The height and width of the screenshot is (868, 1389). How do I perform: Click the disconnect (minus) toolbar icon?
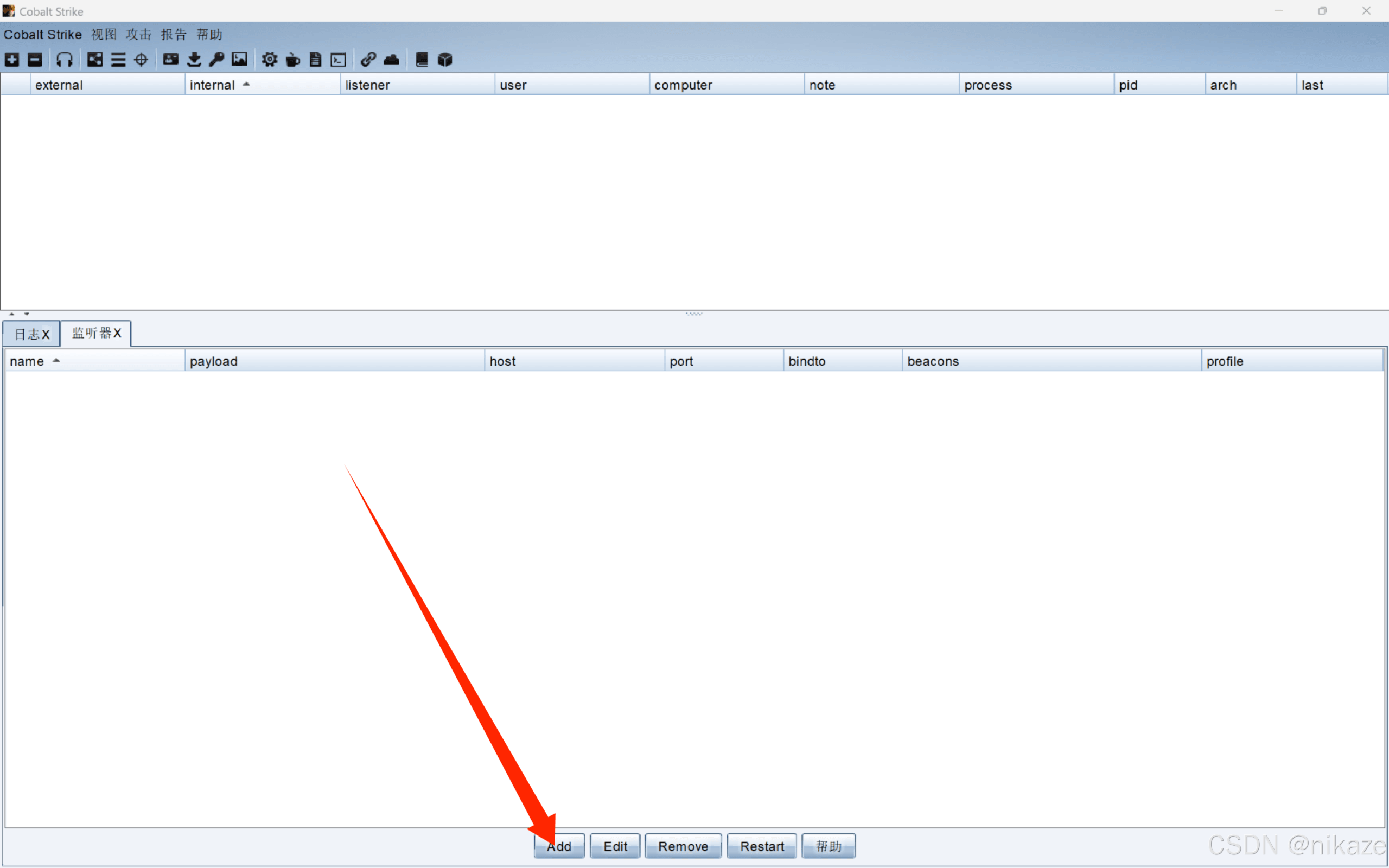pyautogui.click(x=35, y=59)
